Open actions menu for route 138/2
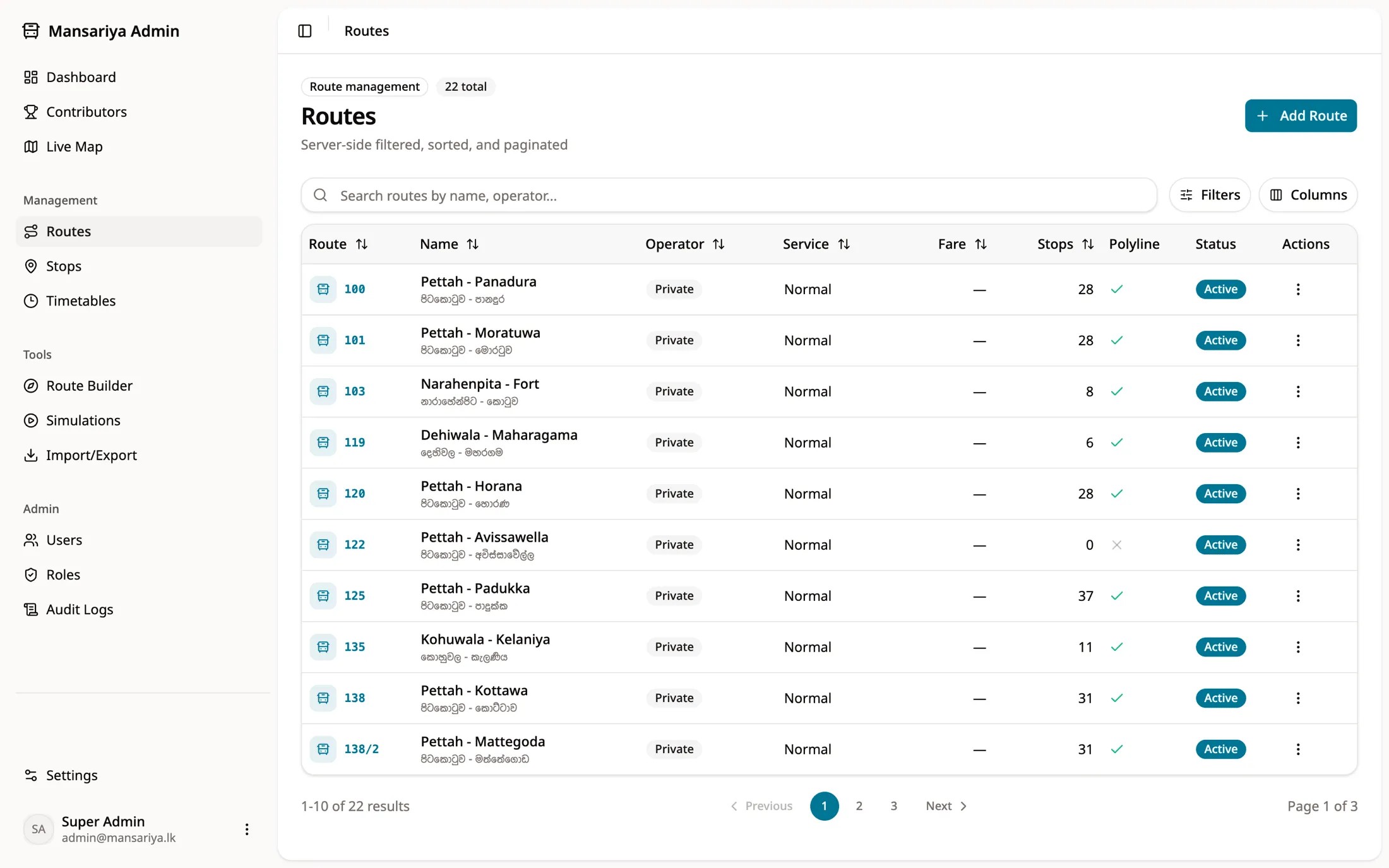This screenshot has height=868, width=1389. (x=1298, y=749)
